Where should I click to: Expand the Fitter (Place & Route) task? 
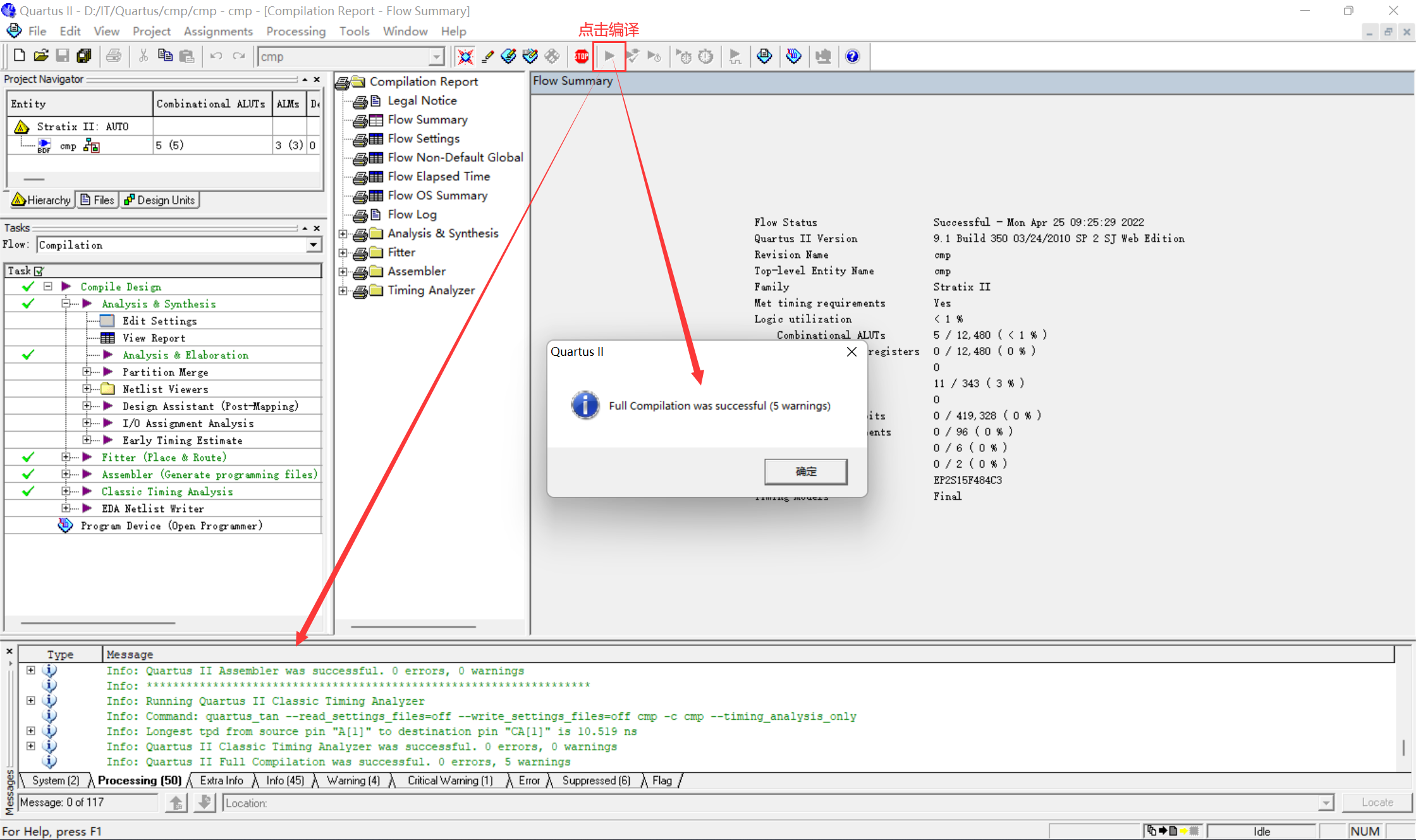pyautogui.click(x=66, y=457)
